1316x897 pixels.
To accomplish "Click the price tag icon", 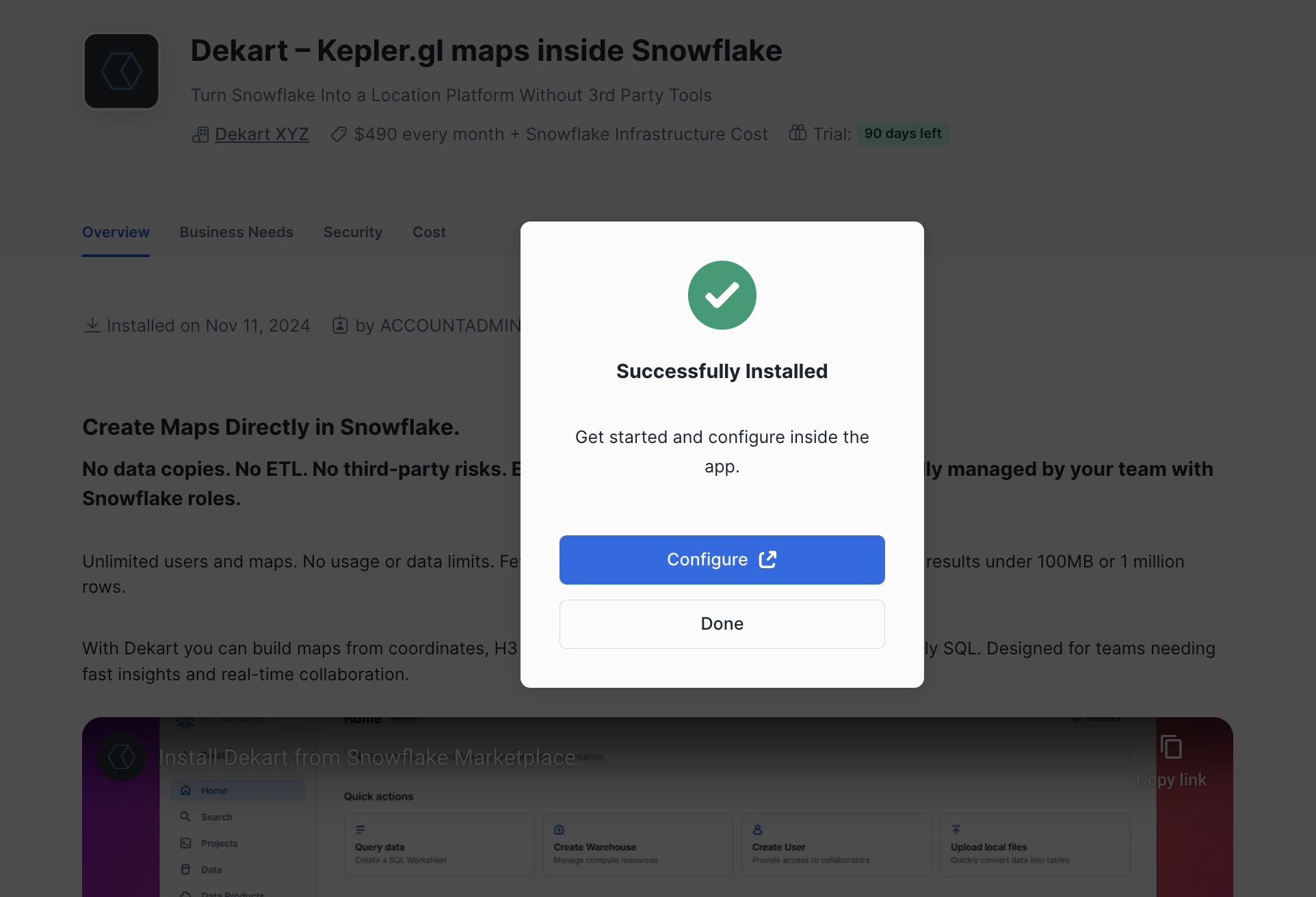I will [x=338, y=135].
